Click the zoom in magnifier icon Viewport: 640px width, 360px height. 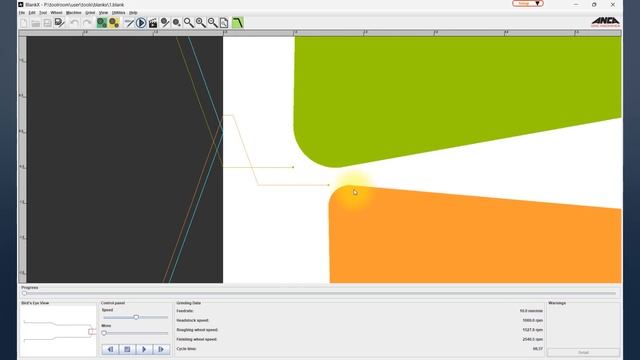click(x=200, y=23)
